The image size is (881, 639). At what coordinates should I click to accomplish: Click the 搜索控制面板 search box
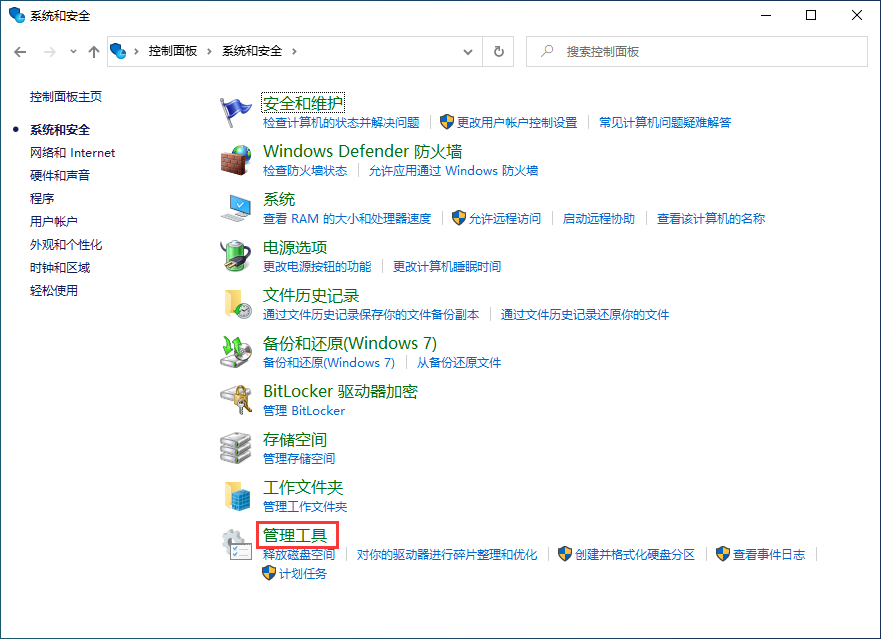click(700, 51)
